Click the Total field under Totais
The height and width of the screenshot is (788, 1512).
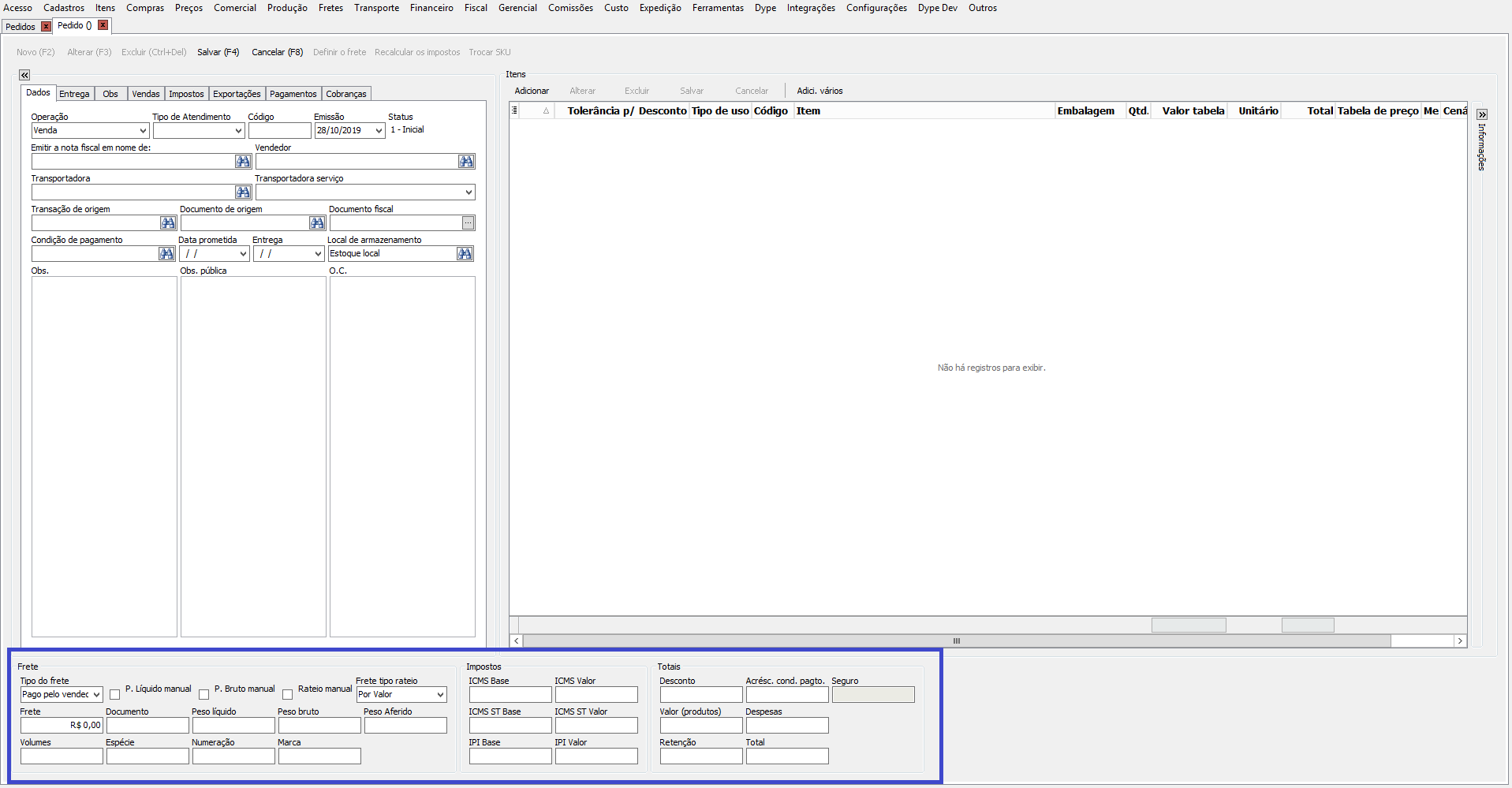(787, 756)
